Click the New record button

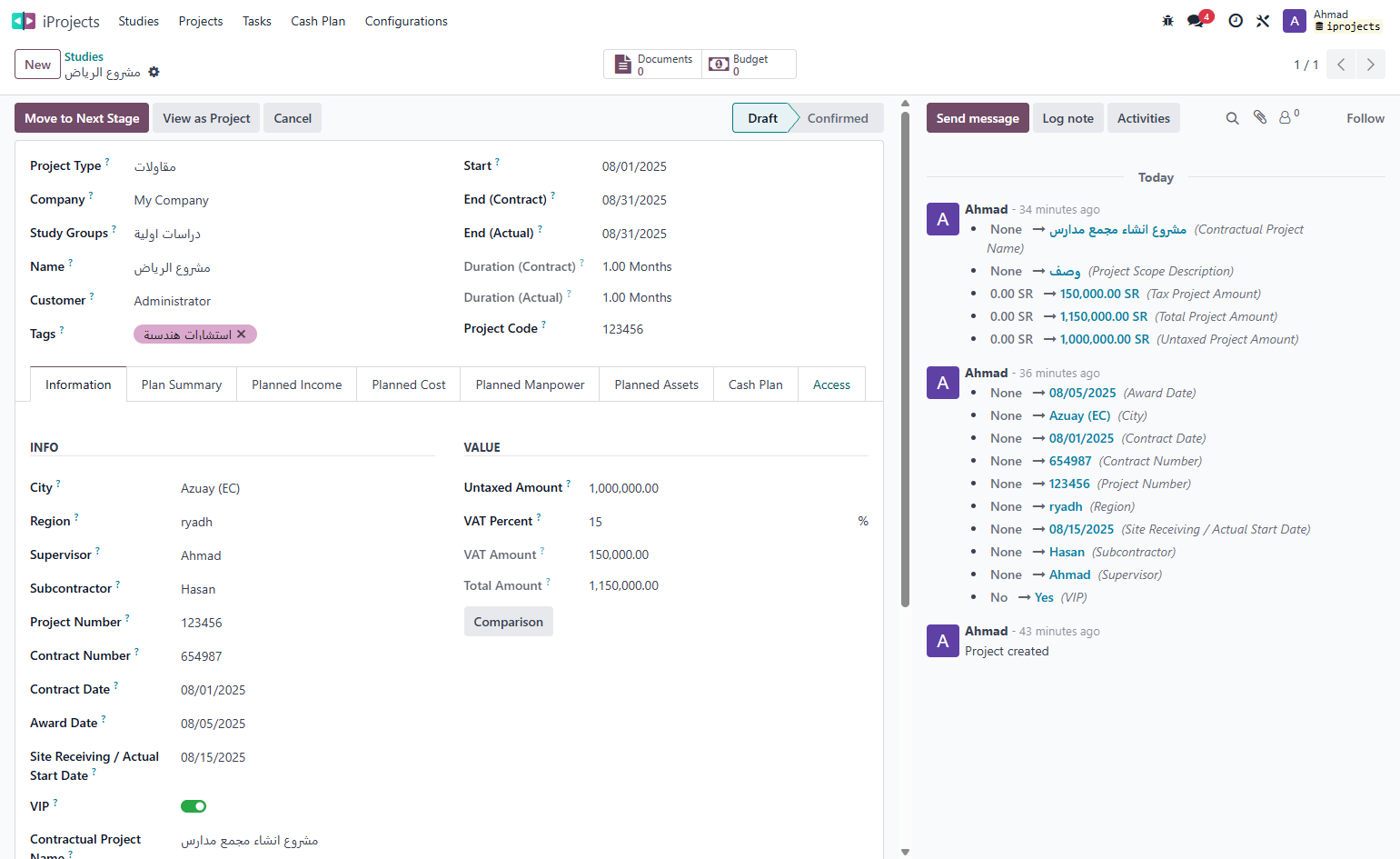[x=38, y=65]
